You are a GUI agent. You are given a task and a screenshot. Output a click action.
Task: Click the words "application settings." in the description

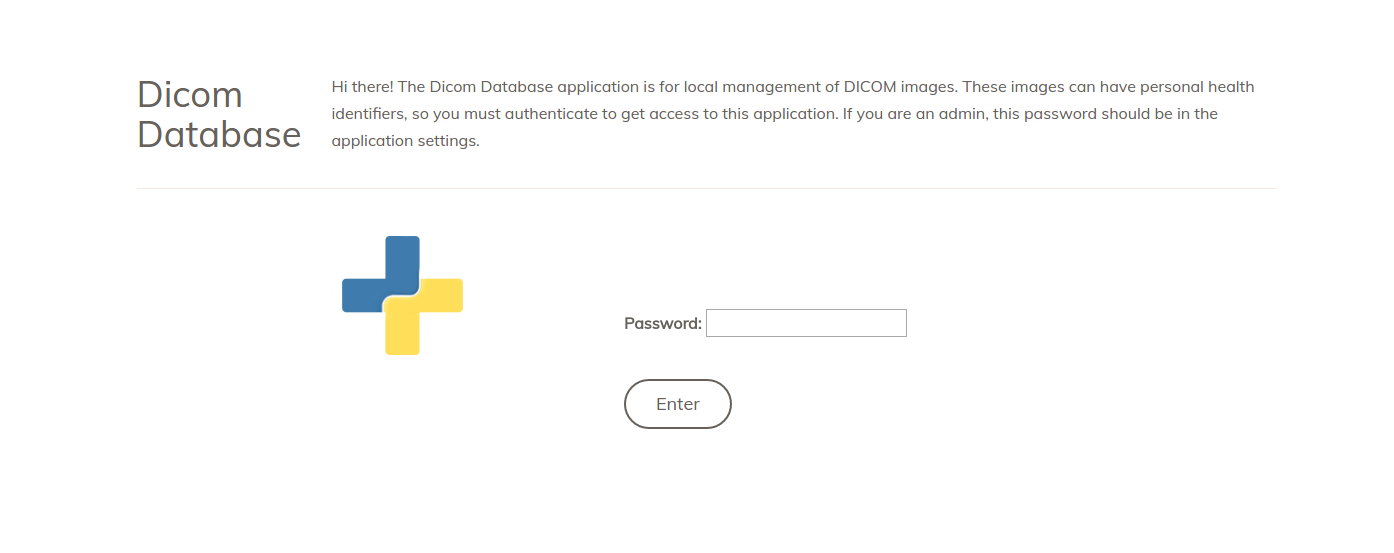pyautogui.click(x=406, y=141)
